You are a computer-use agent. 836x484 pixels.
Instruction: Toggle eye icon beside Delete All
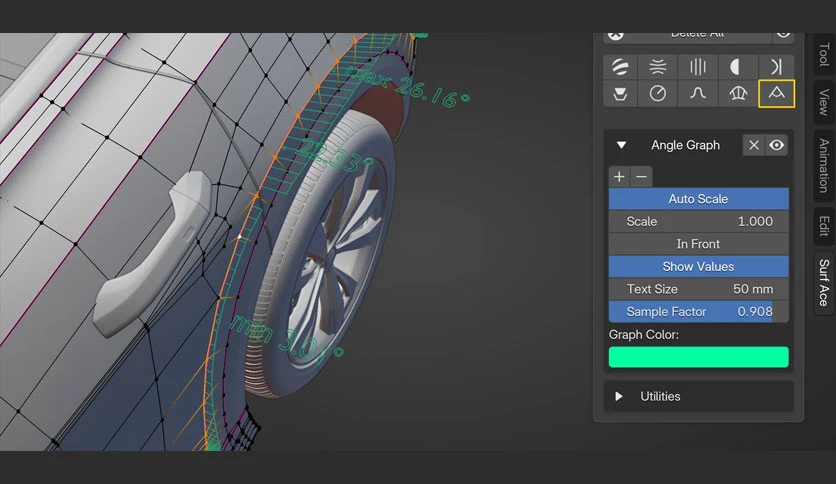click(x=783, y=36)
